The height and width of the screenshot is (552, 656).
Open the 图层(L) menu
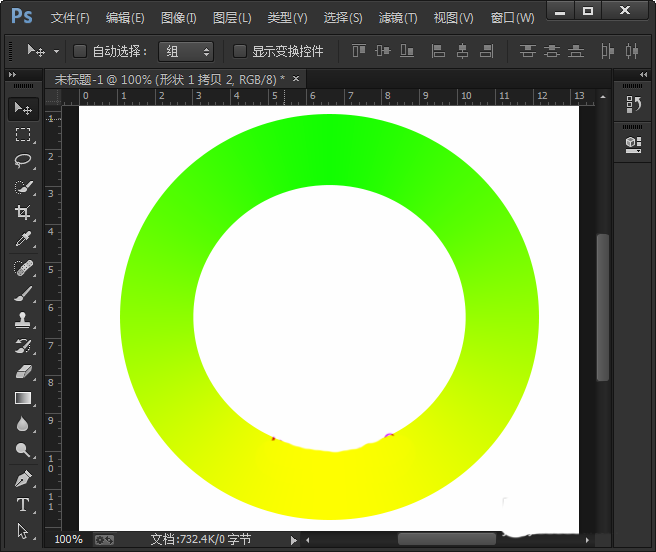[x=232, y=18]
